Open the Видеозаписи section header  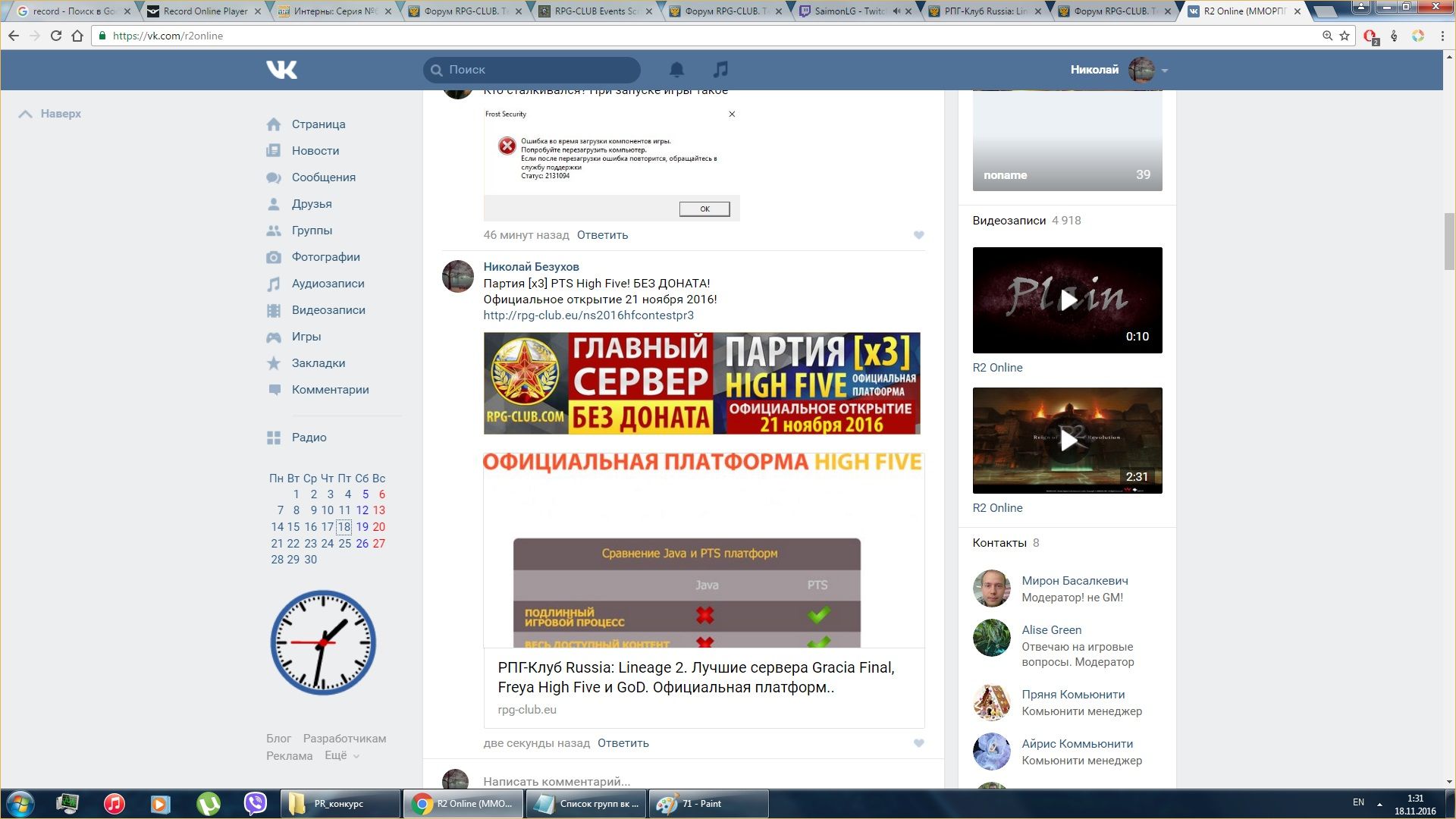click(x=1009, y=221)
